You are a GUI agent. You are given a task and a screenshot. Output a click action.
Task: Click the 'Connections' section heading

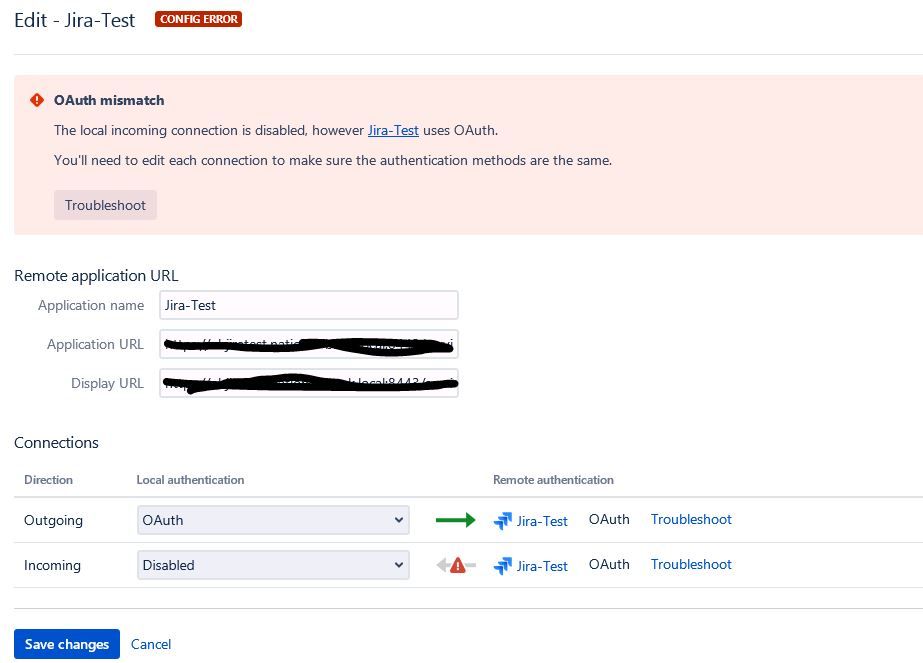(57, 443)
